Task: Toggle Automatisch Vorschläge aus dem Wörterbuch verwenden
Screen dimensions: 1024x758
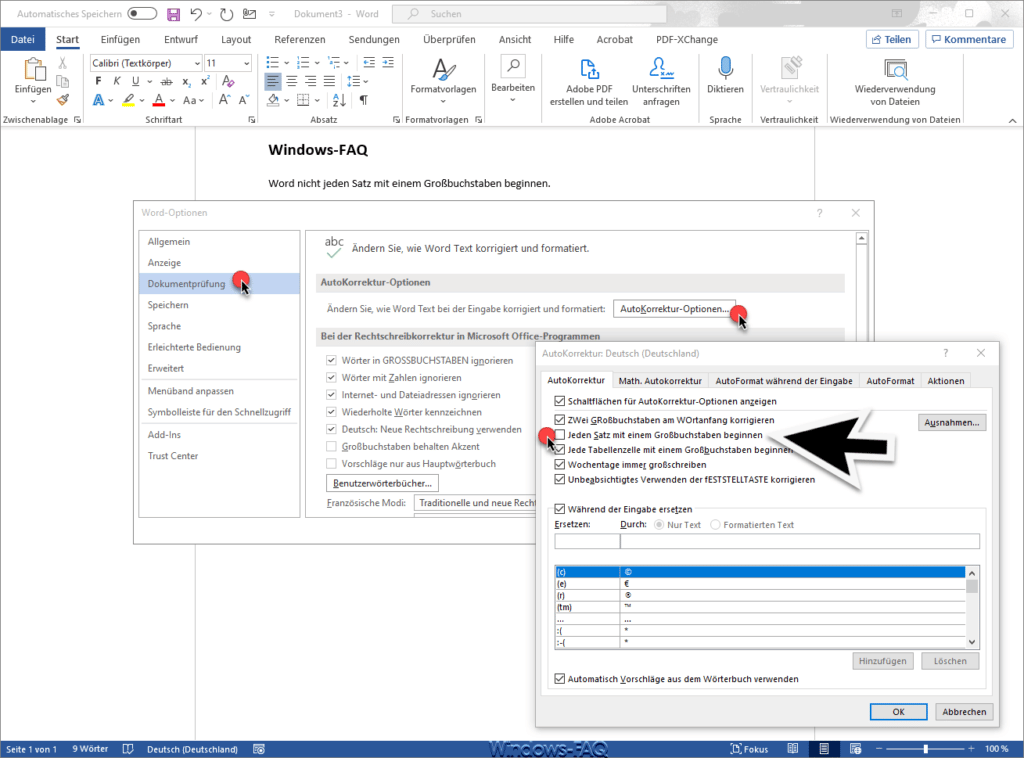Action: 560,679
